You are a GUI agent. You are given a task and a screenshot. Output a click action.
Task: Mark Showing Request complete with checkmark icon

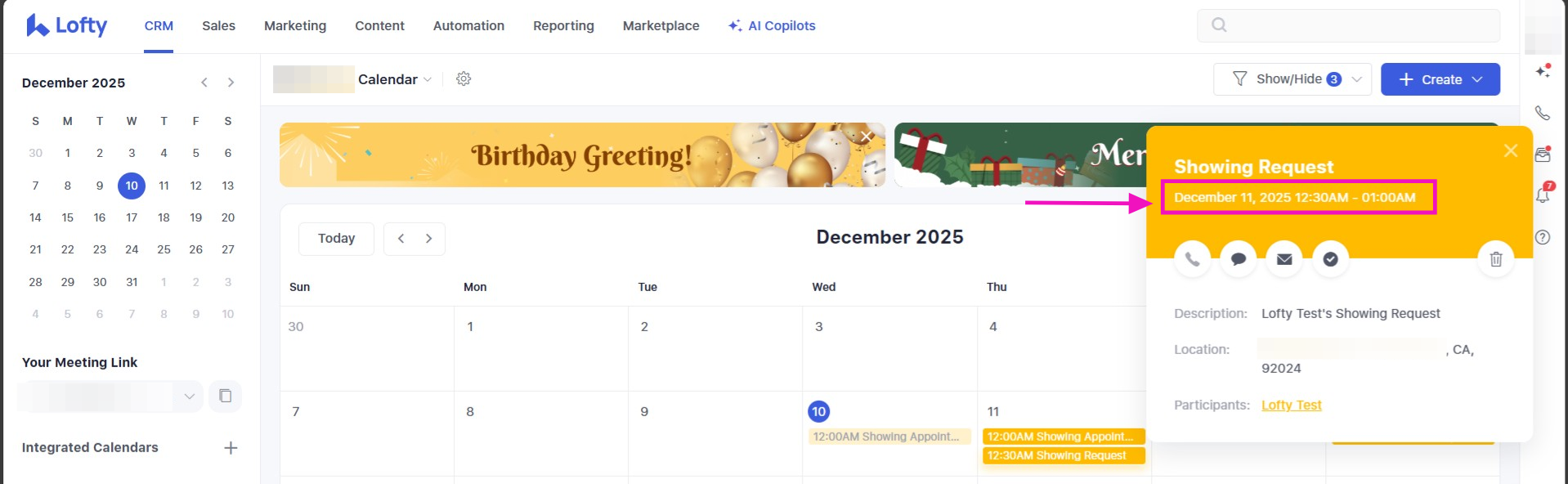[x=1330, y=259]
